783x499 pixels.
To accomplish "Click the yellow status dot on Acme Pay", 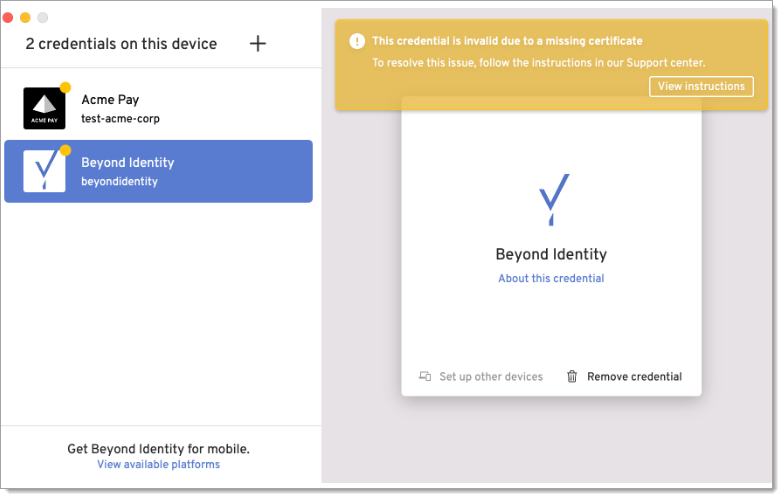I will coord(65,87).
